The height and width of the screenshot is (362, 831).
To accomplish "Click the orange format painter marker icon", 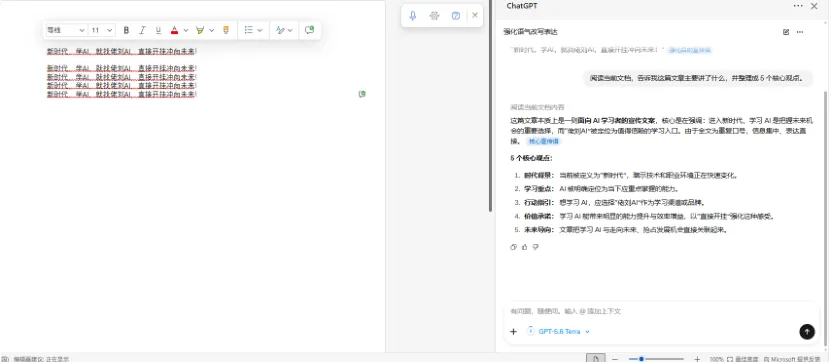I will (x=226, y=30).
